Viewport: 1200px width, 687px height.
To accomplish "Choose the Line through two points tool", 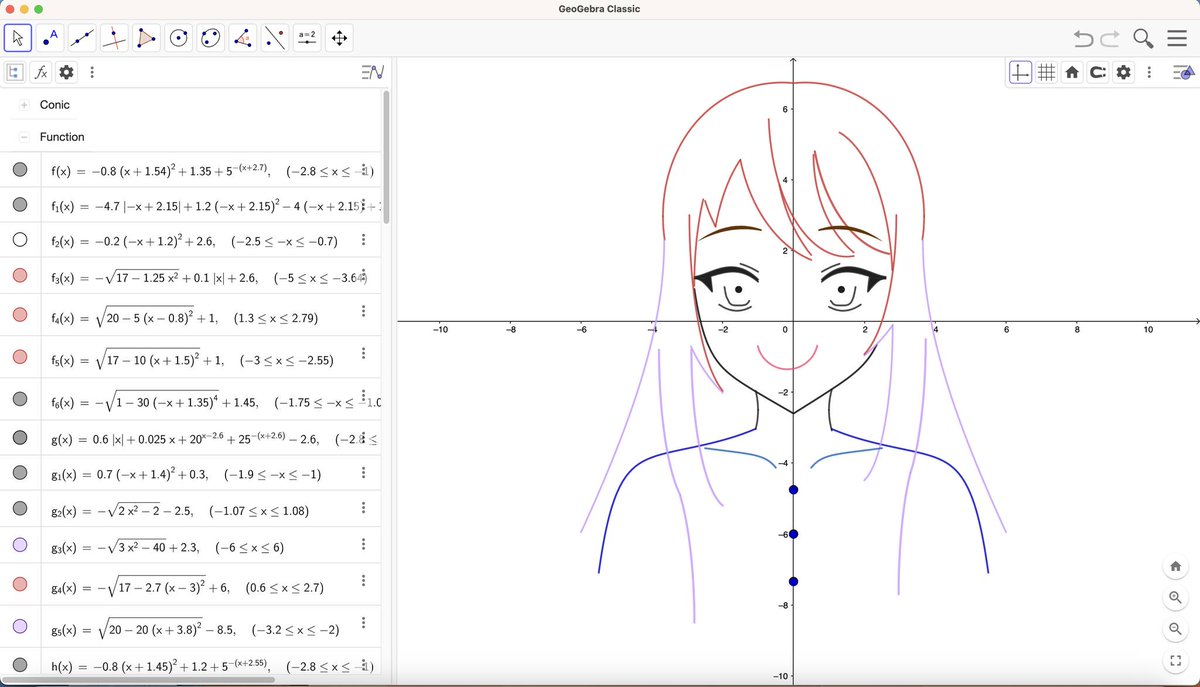I will point(82,37).
